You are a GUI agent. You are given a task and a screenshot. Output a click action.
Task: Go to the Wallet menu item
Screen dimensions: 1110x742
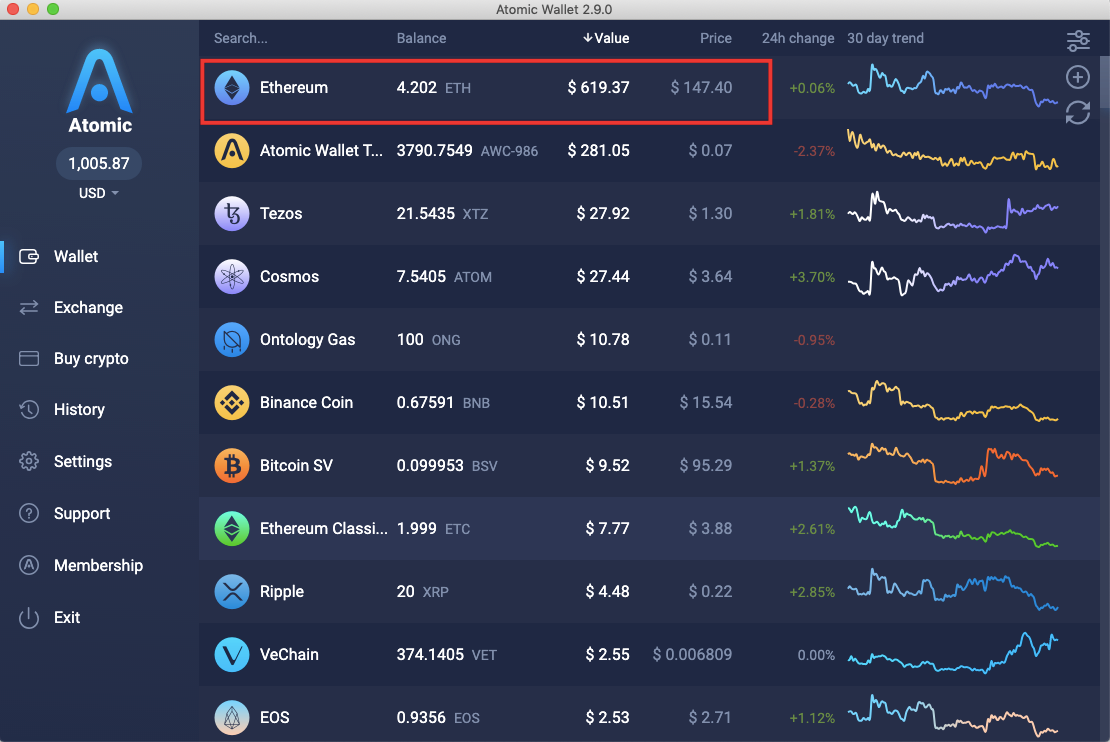[x=76, y=256]
